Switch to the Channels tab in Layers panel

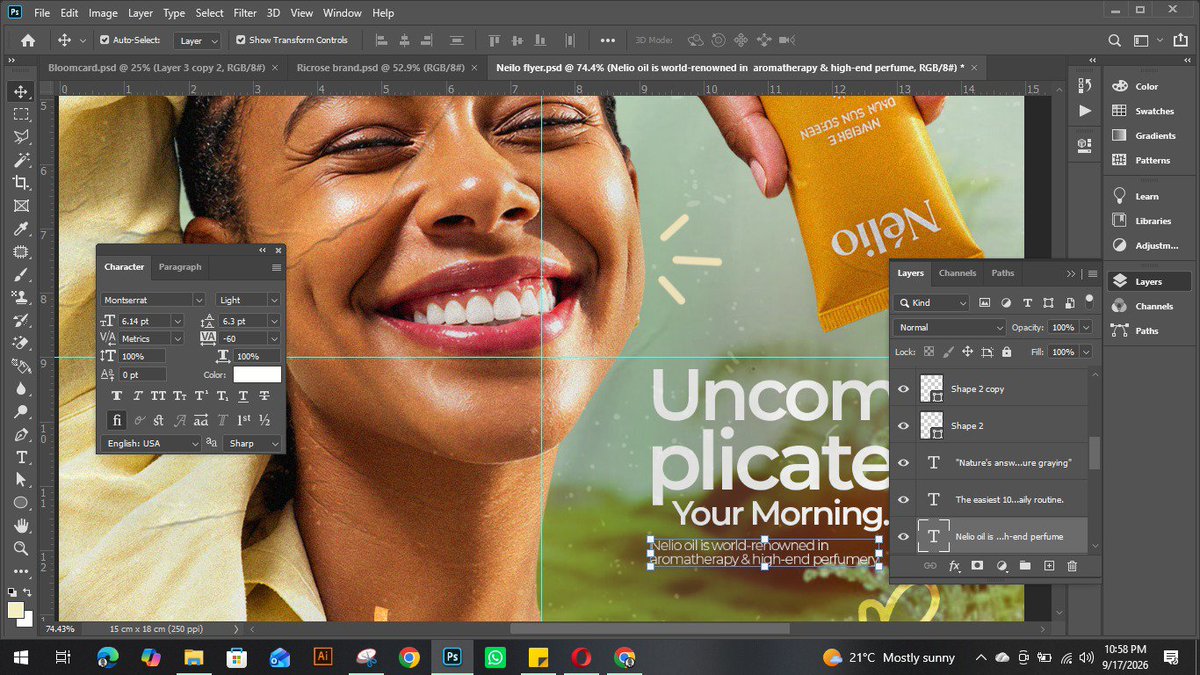[957, 273]
